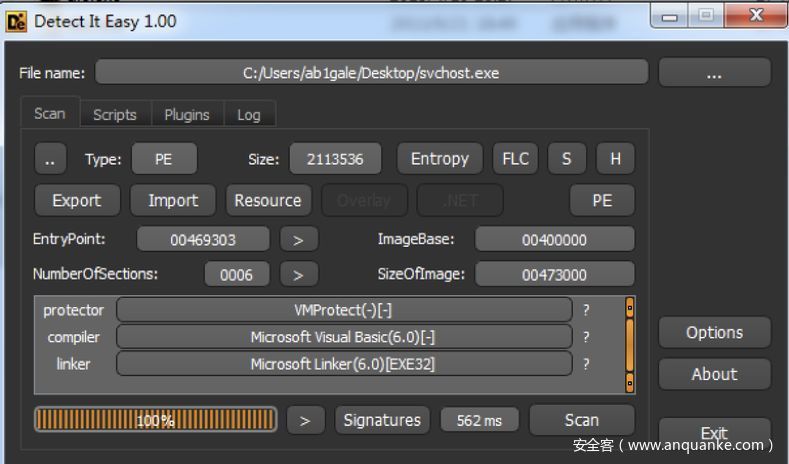Click the S strings button
Viewport: 789px width, 464px height.
point(567,159)
